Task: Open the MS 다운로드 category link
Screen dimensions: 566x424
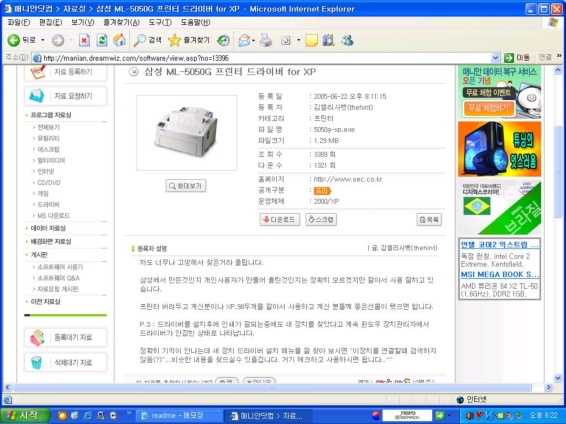Action: [x=53, y=216]
